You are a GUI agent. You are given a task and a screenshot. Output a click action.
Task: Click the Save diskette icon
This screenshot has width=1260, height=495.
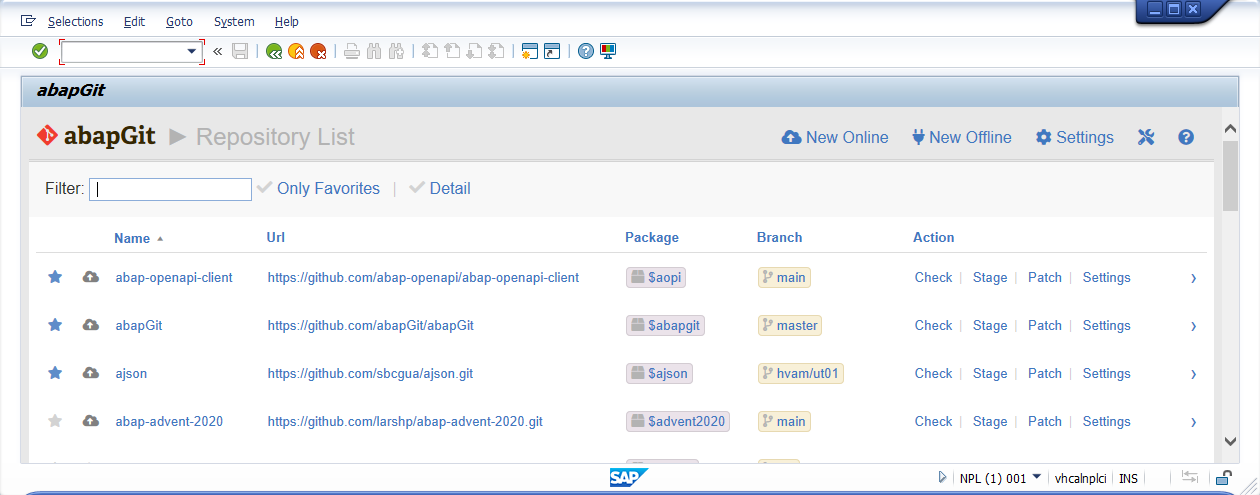240,51
